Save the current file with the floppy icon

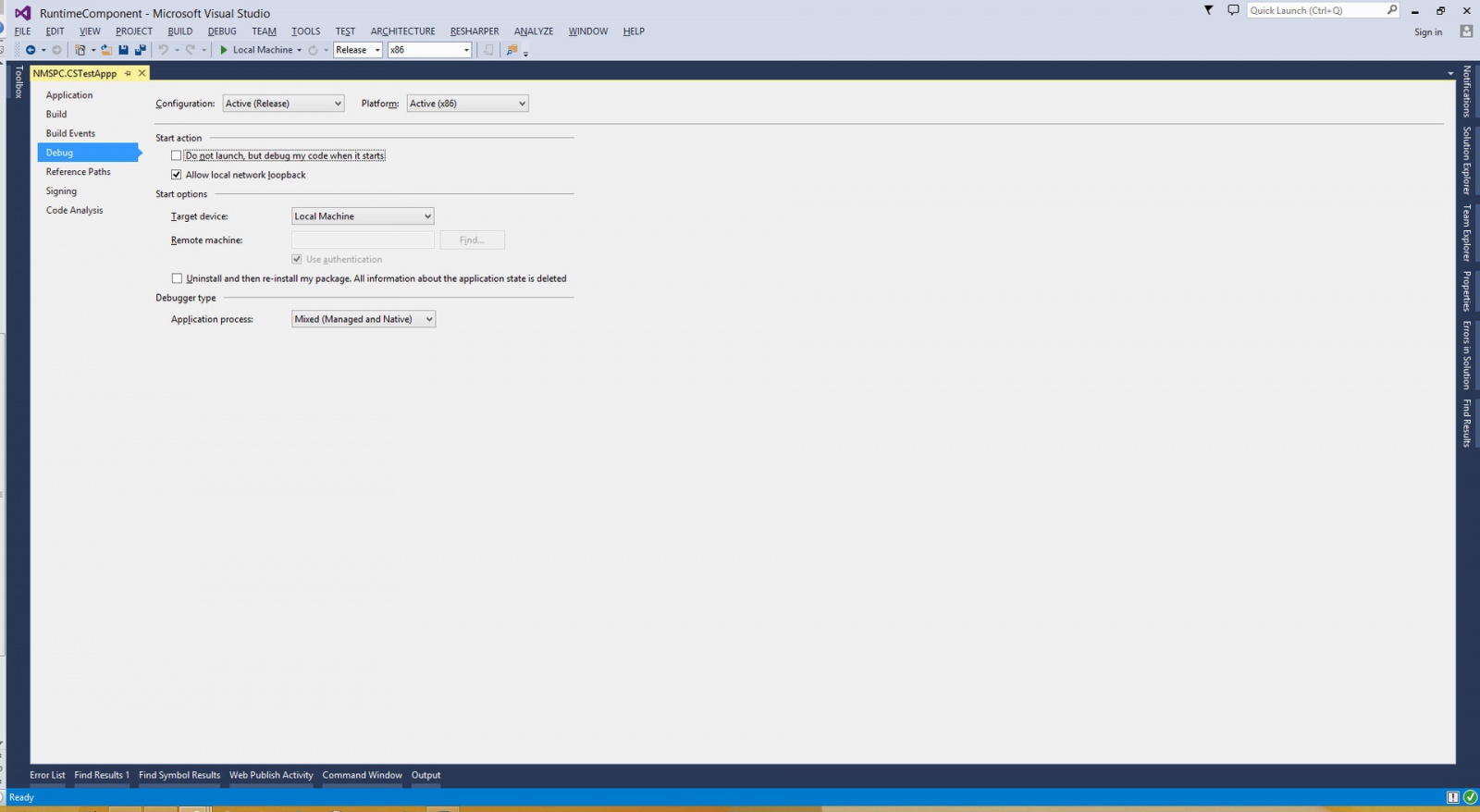tap(123, 50)
